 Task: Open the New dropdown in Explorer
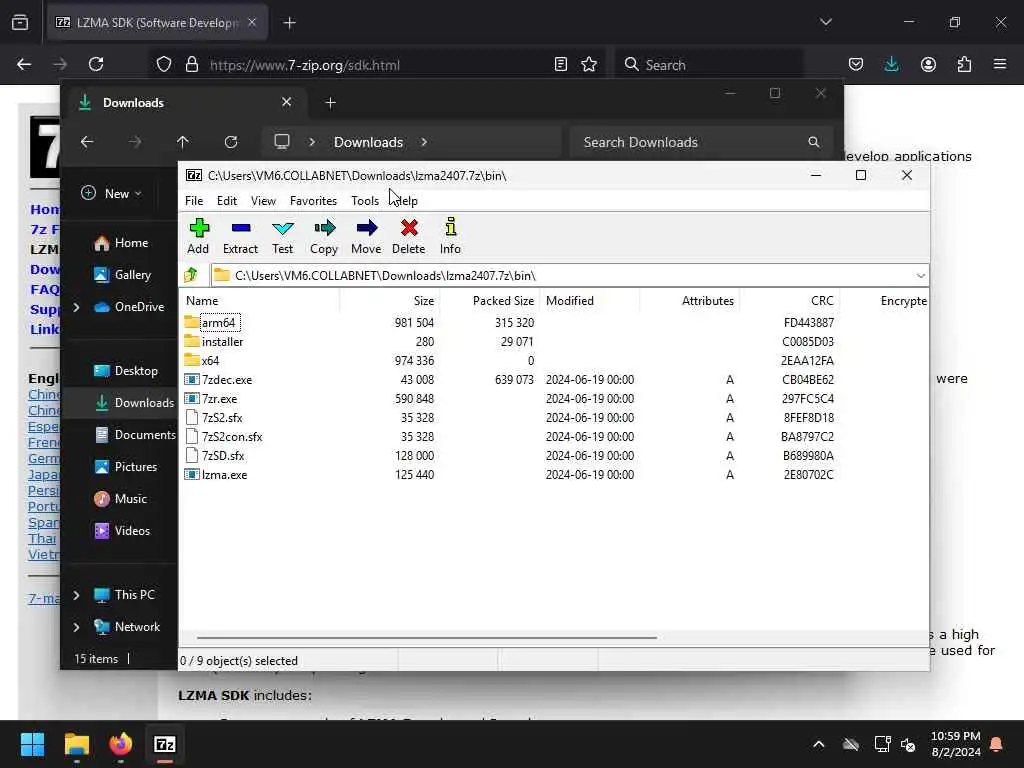pos(112,193)
